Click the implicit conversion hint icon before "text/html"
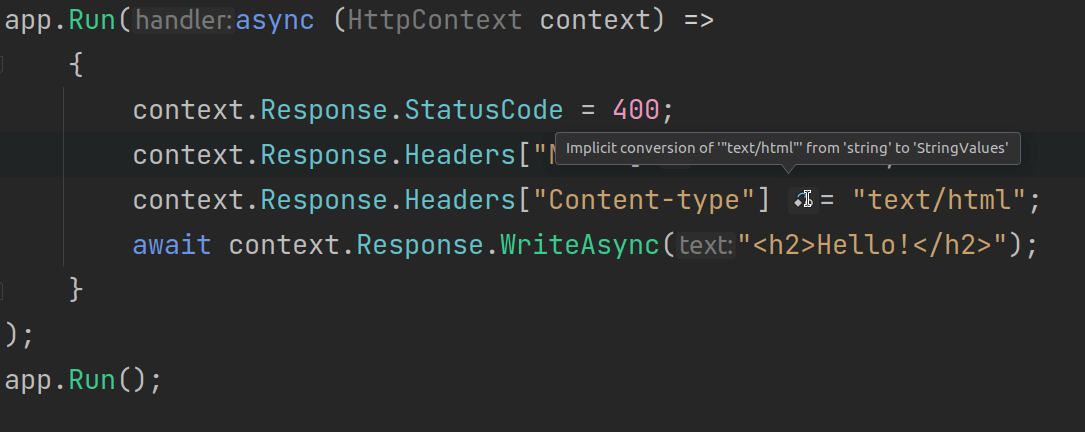This screenshot has width=1085, height=432. (803, 200)
